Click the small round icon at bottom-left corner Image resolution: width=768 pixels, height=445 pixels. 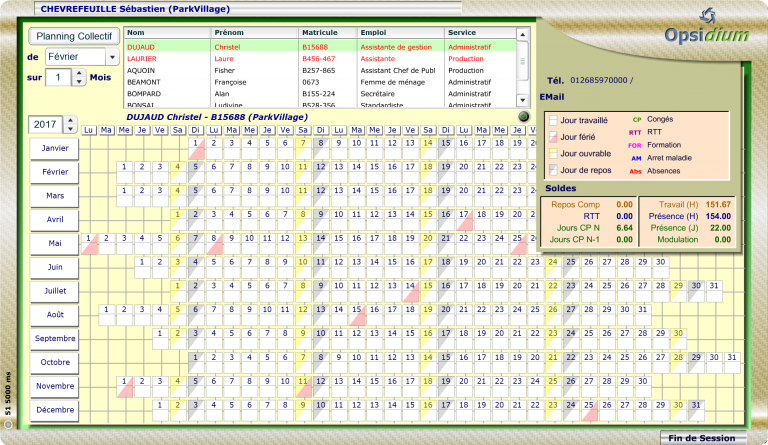(x=8, y=424)
